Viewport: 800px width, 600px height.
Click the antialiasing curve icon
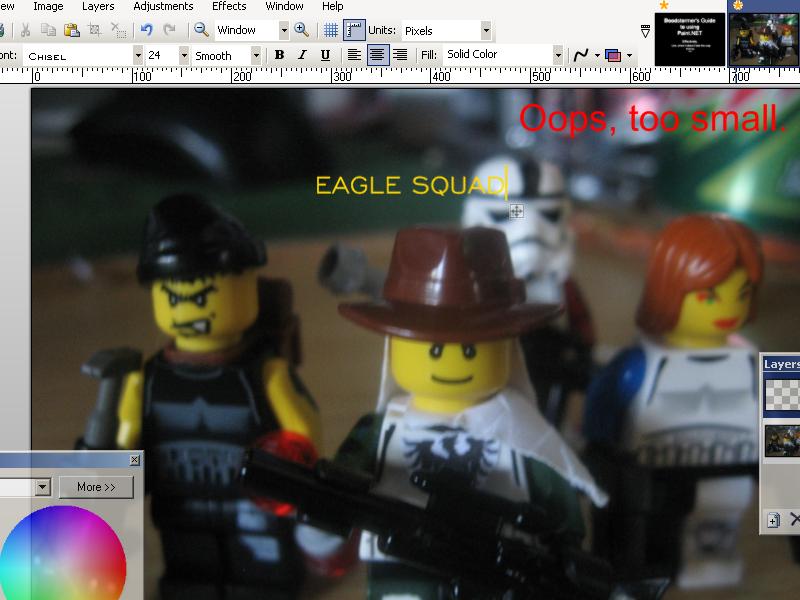[581, 55]
